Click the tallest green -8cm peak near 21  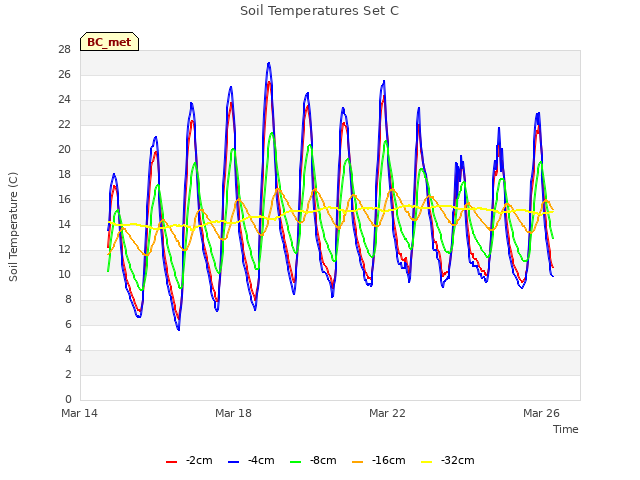pos(272,133)
